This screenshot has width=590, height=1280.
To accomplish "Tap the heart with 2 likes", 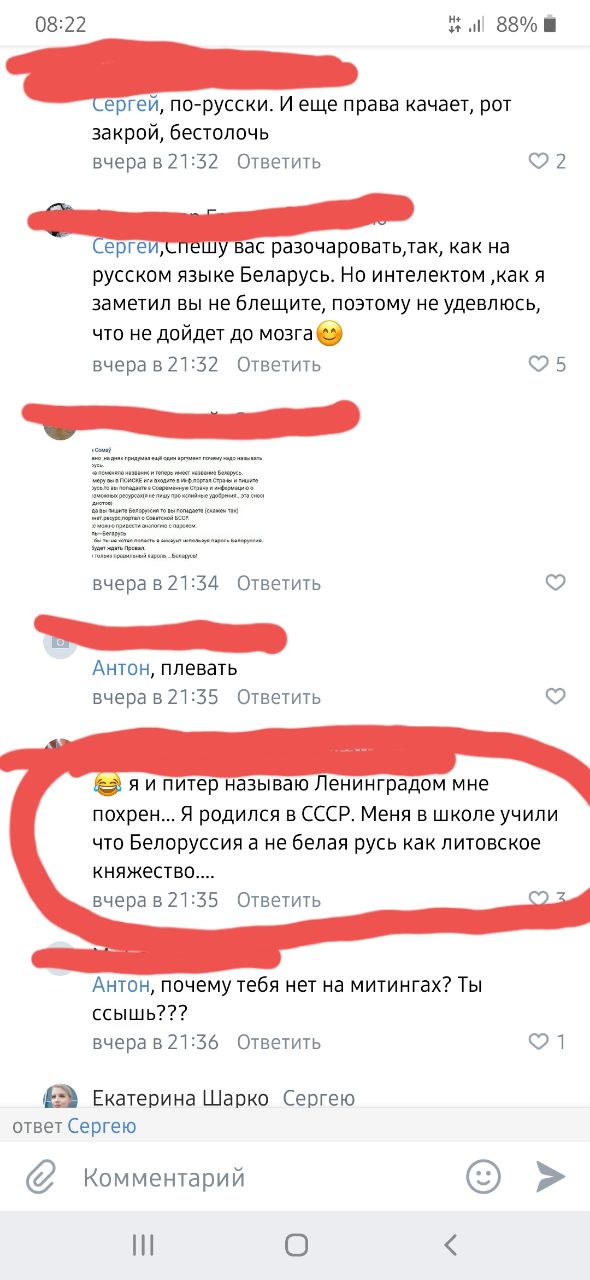I will point(547,161).
